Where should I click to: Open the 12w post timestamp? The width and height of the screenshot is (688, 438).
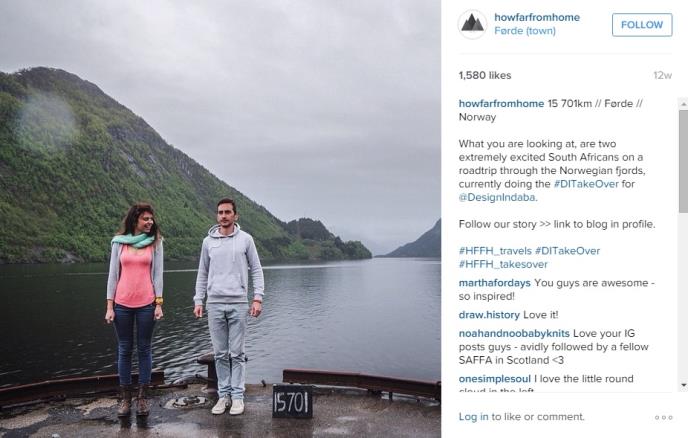(x=662, y=75)
